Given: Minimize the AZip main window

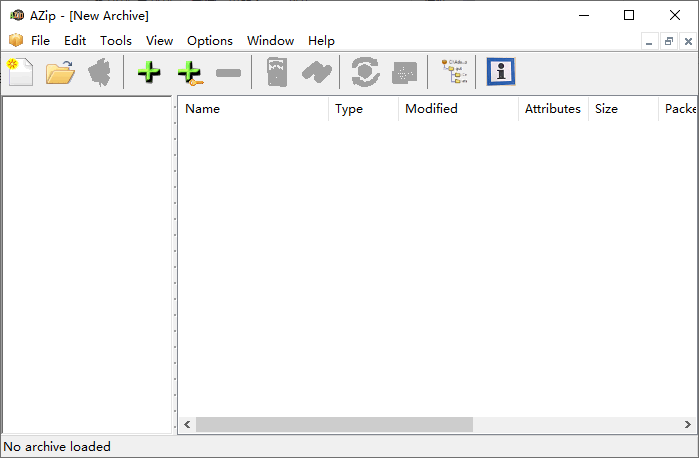Looking at the screenshot, I should tap(584, 15).
